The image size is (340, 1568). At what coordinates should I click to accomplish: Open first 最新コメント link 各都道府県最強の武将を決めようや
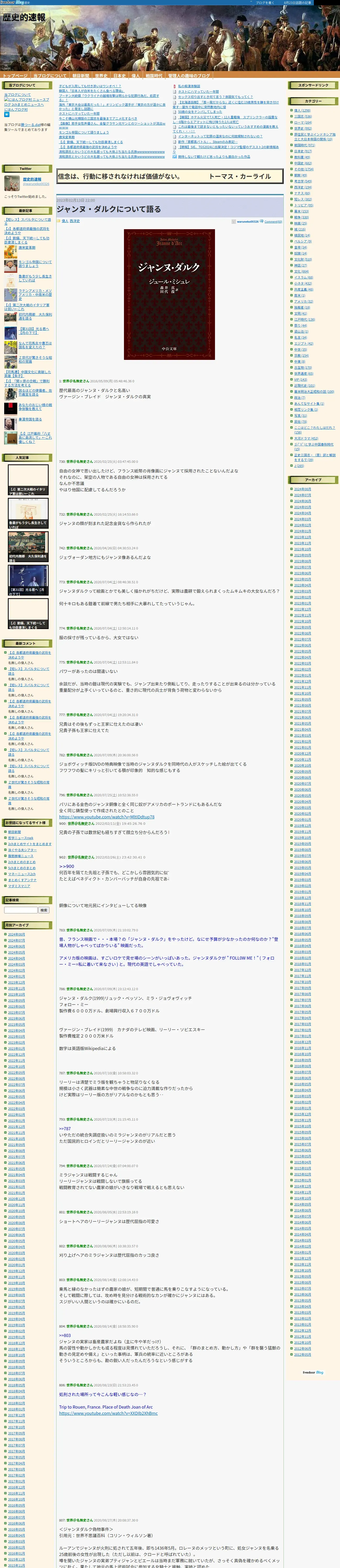click(29, 655)
